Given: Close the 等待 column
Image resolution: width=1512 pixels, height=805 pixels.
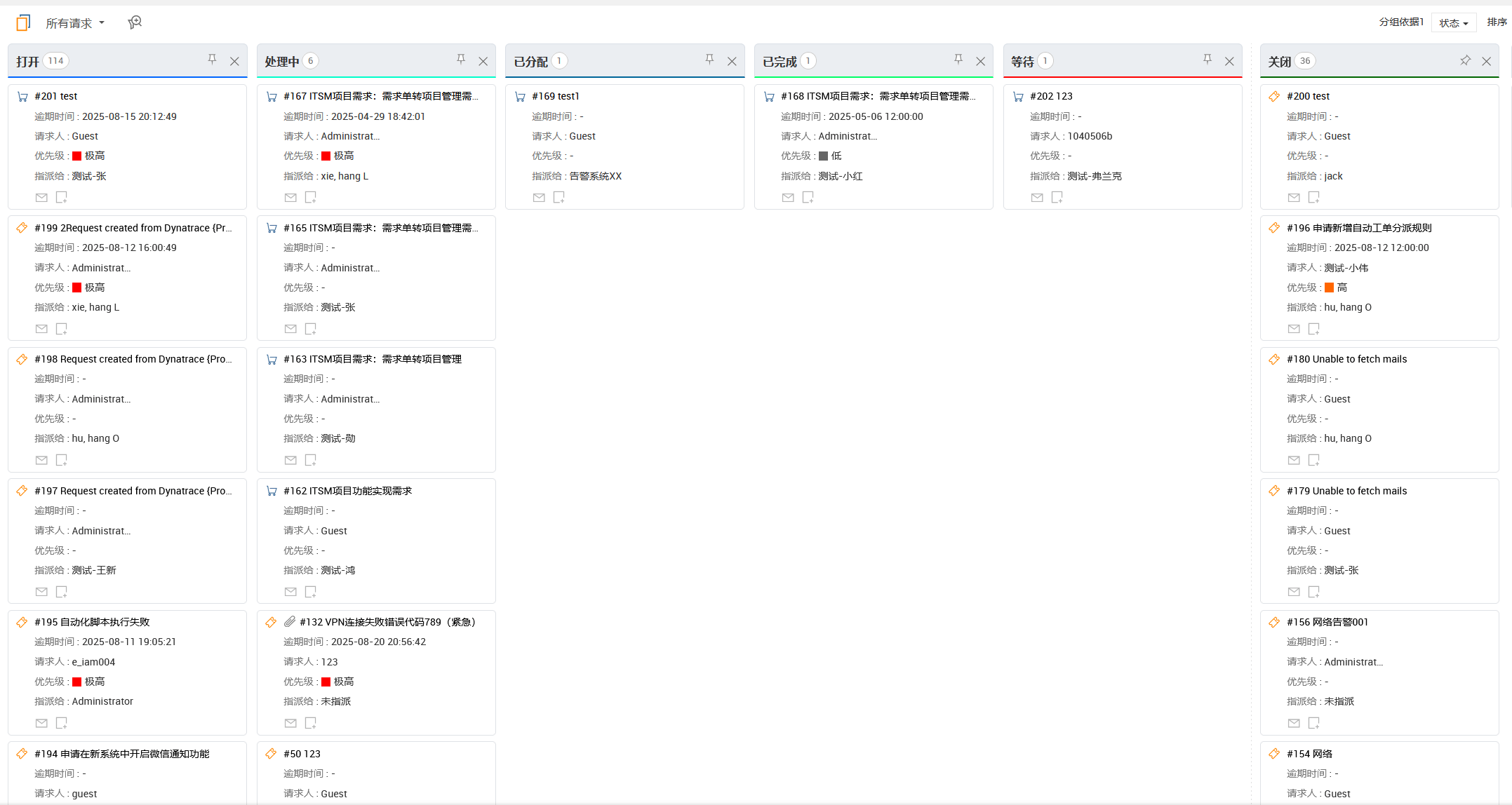Looking at the screenshot, I should coord(1229,62).
